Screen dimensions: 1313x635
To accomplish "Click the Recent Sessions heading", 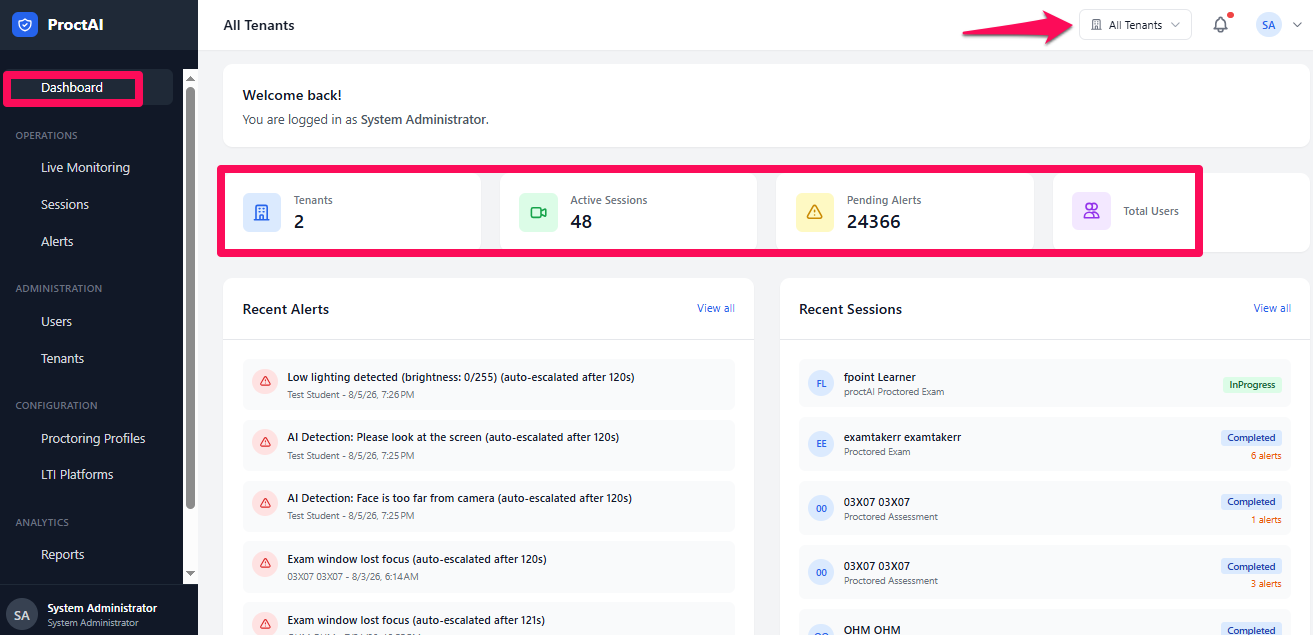I will pos(850,309).
